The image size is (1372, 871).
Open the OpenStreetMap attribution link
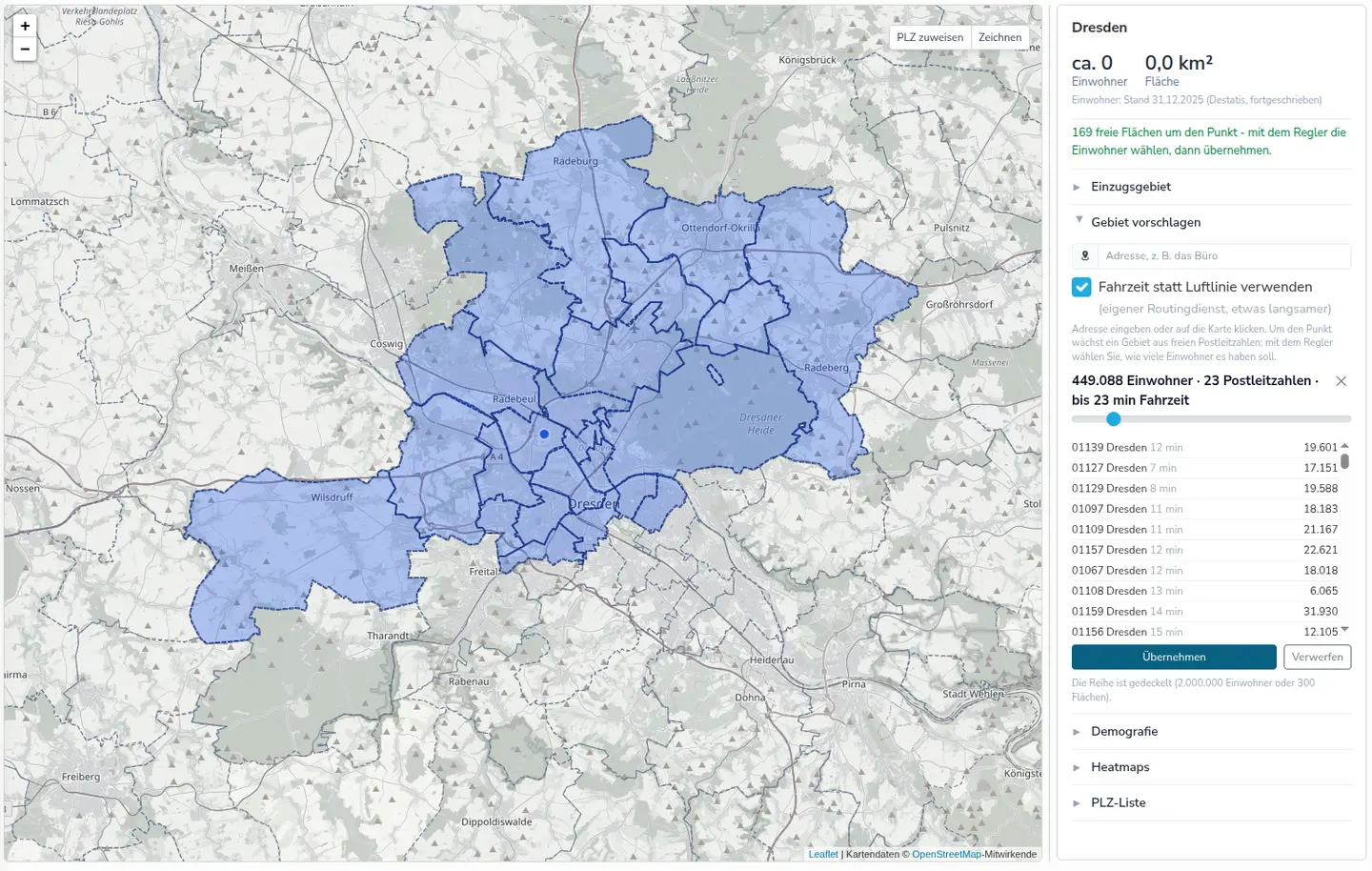(x=946, y=854)
